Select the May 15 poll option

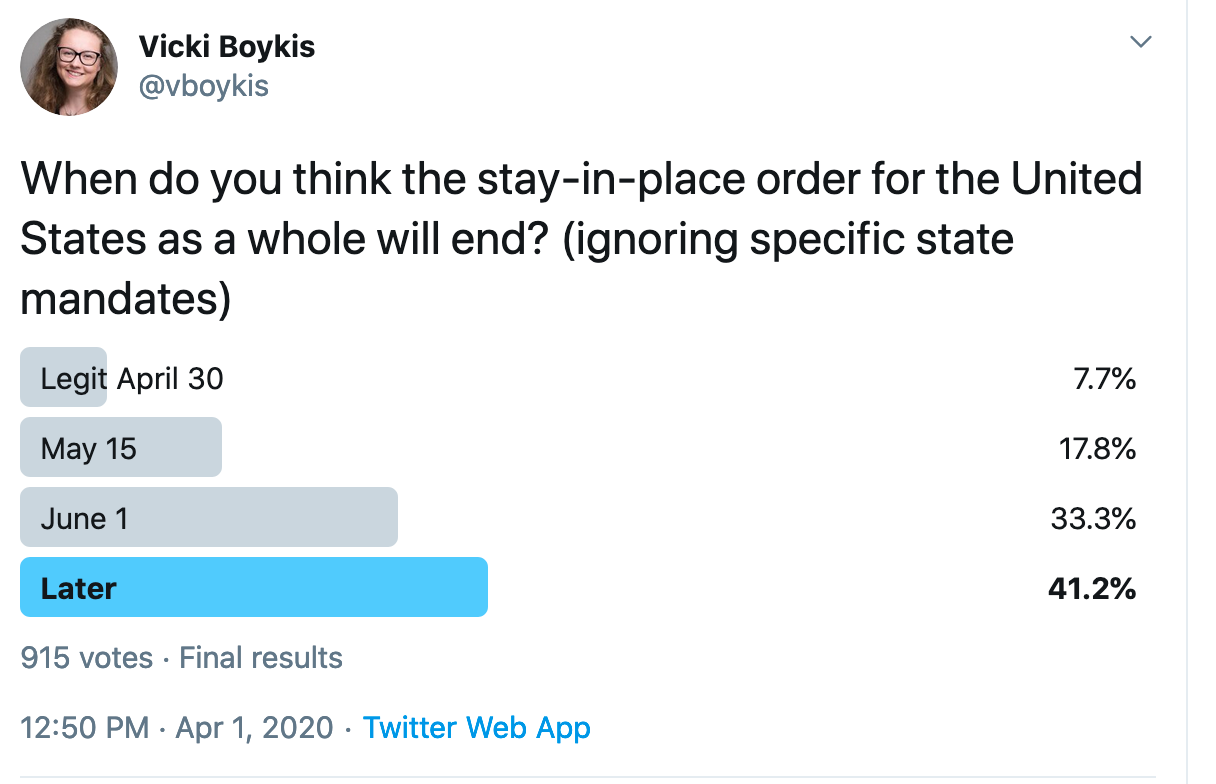coord(121,447)
